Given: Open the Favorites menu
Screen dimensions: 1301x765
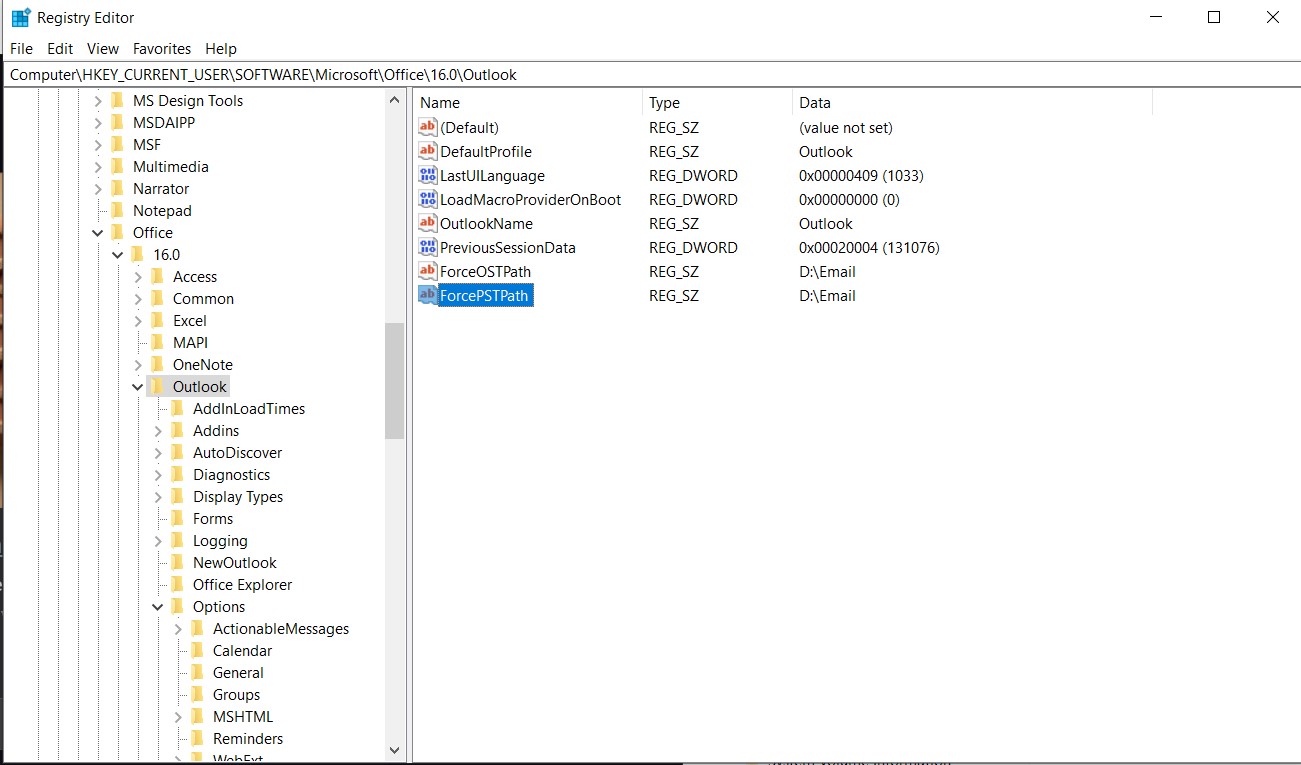Looking at the screenshot, I should 161,49.
